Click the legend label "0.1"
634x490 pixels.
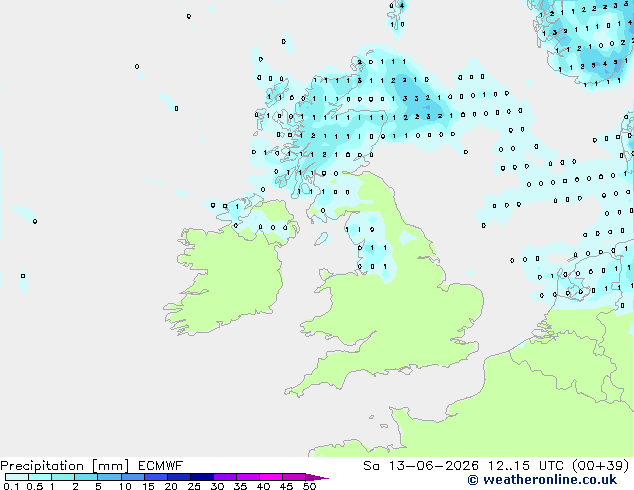pos(11,486)
